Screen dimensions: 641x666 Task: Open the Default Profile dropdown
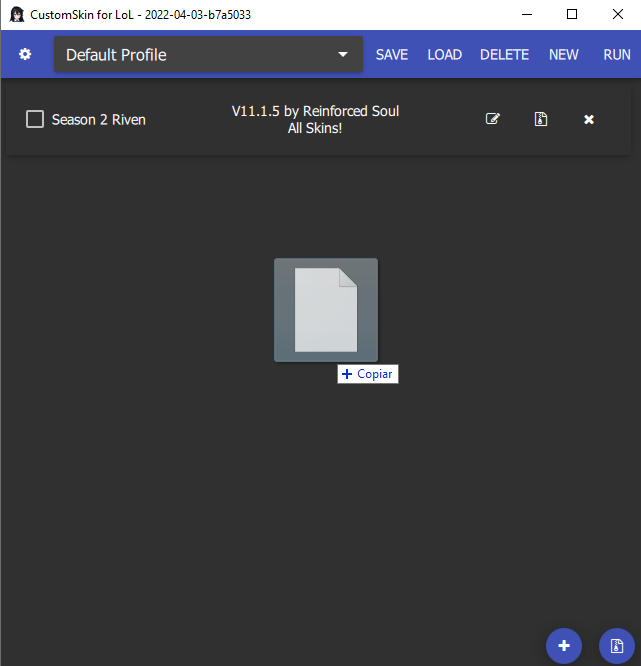tap(208, 54)
